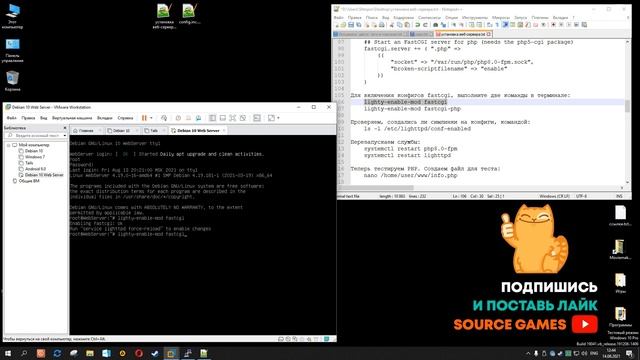Click Notepad++'s Print toolbar icon

pos(382,25)
